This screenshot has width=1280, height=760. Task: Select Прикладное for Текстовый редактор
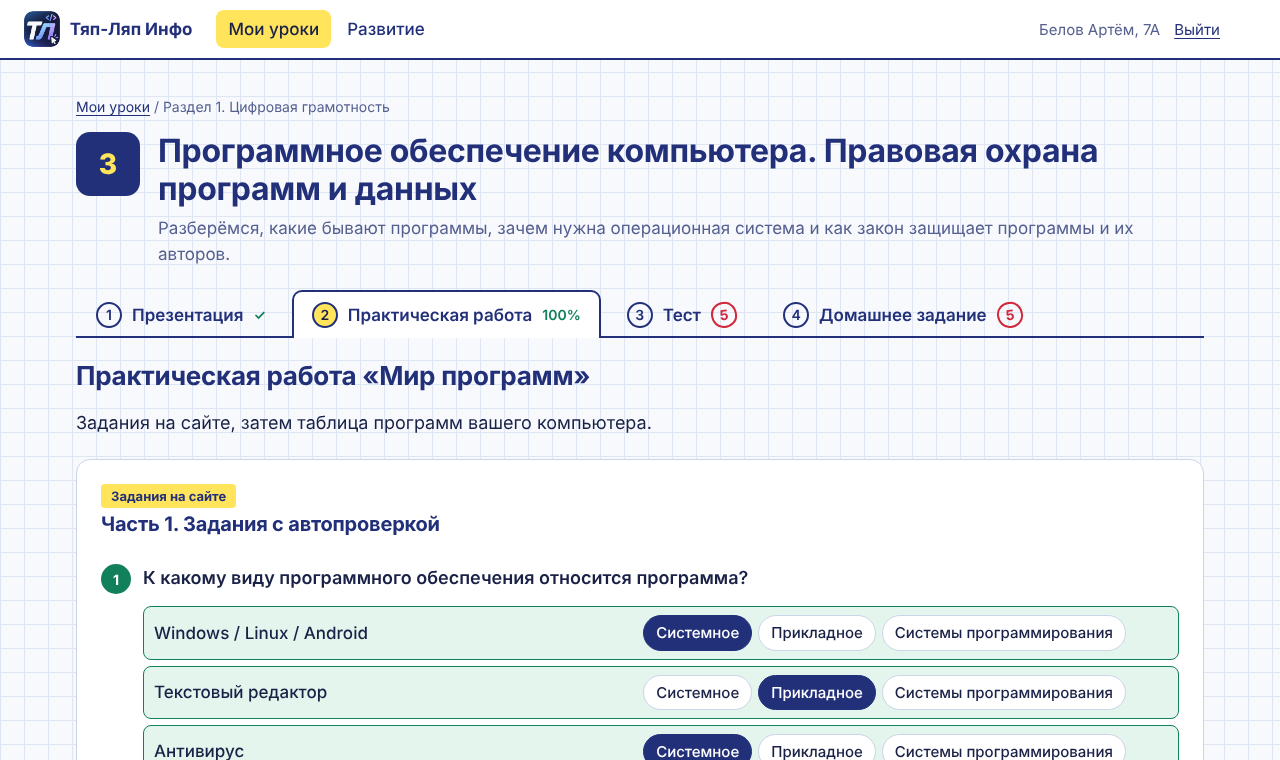817,693
